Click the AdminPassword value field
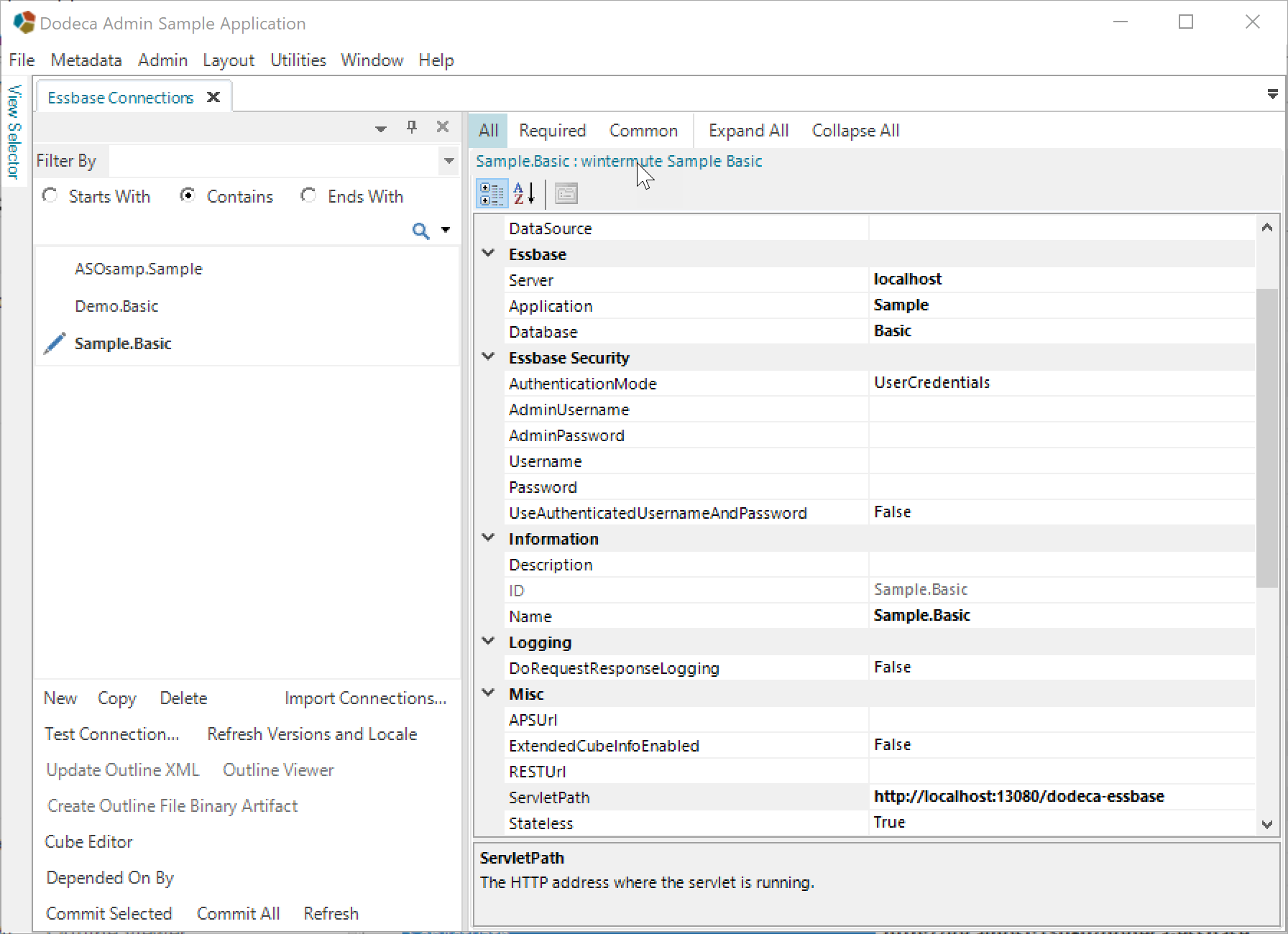The width and height of the screenshot is (1288, 934). (x=1062, y=435)
